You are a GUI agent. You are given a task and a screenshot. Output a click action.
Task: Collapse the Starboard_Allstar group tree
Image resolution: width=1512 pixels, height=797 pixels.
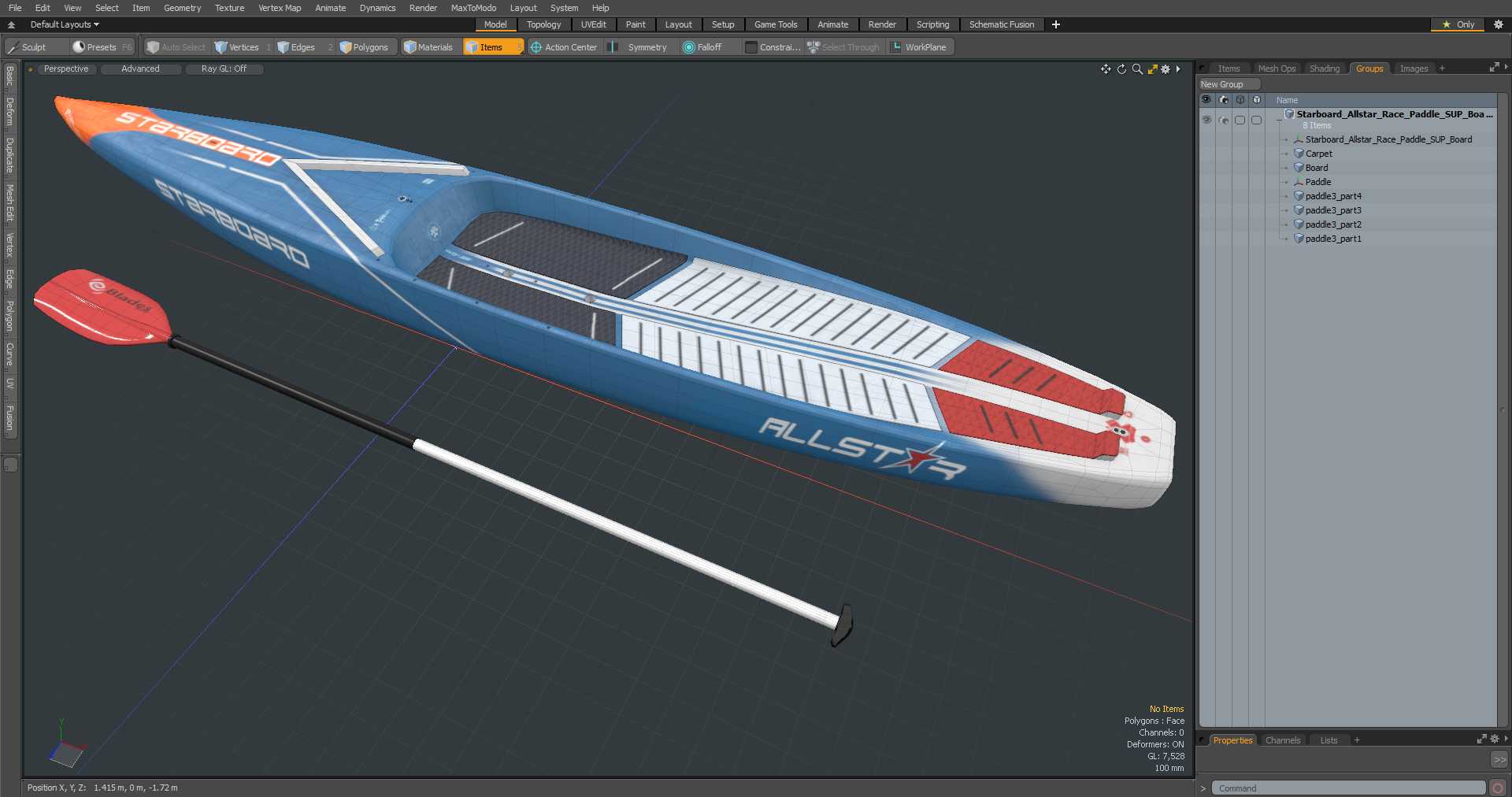(x=1278, y=119)
